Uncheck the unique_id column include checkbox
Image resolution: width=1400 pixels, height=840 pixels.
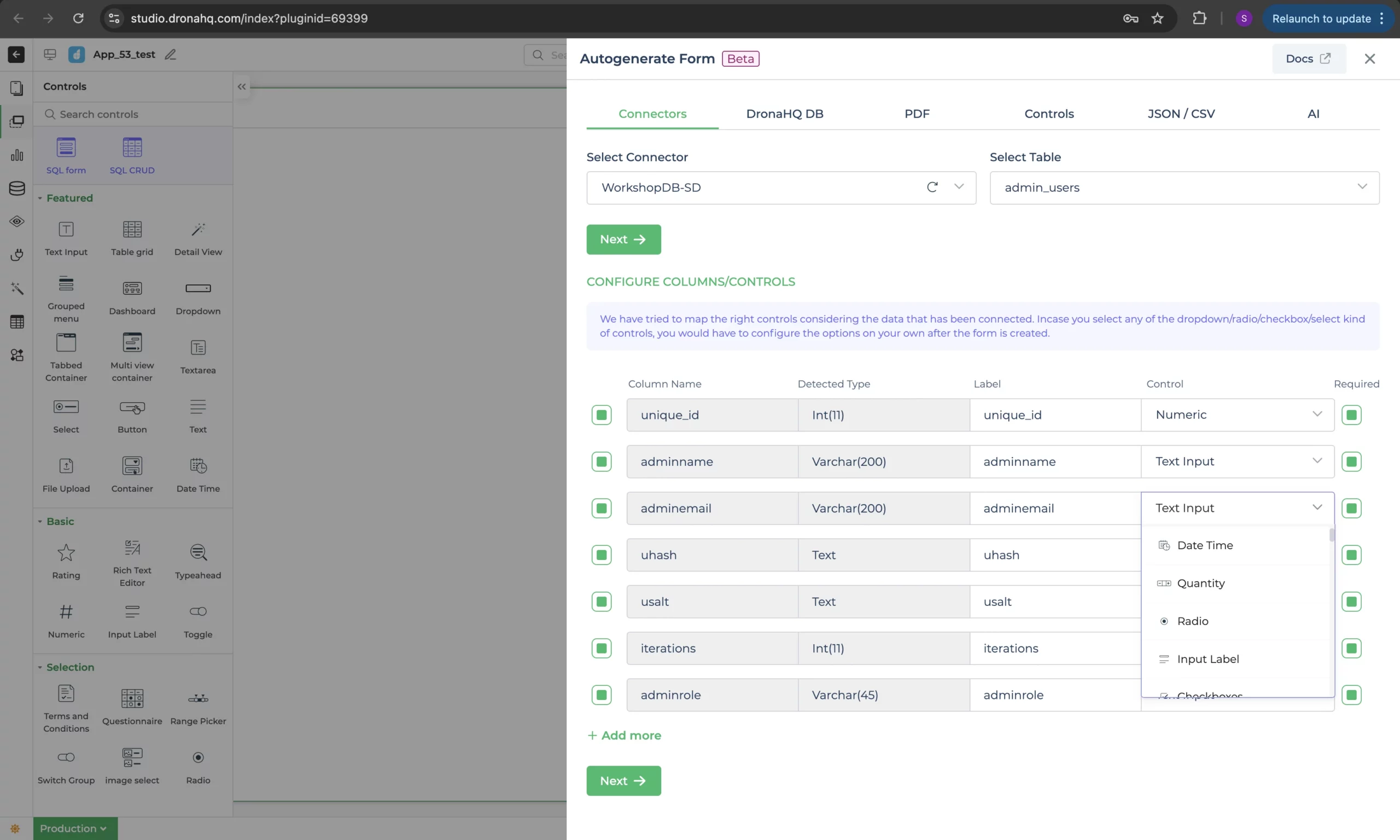click(x=601, y=415)
